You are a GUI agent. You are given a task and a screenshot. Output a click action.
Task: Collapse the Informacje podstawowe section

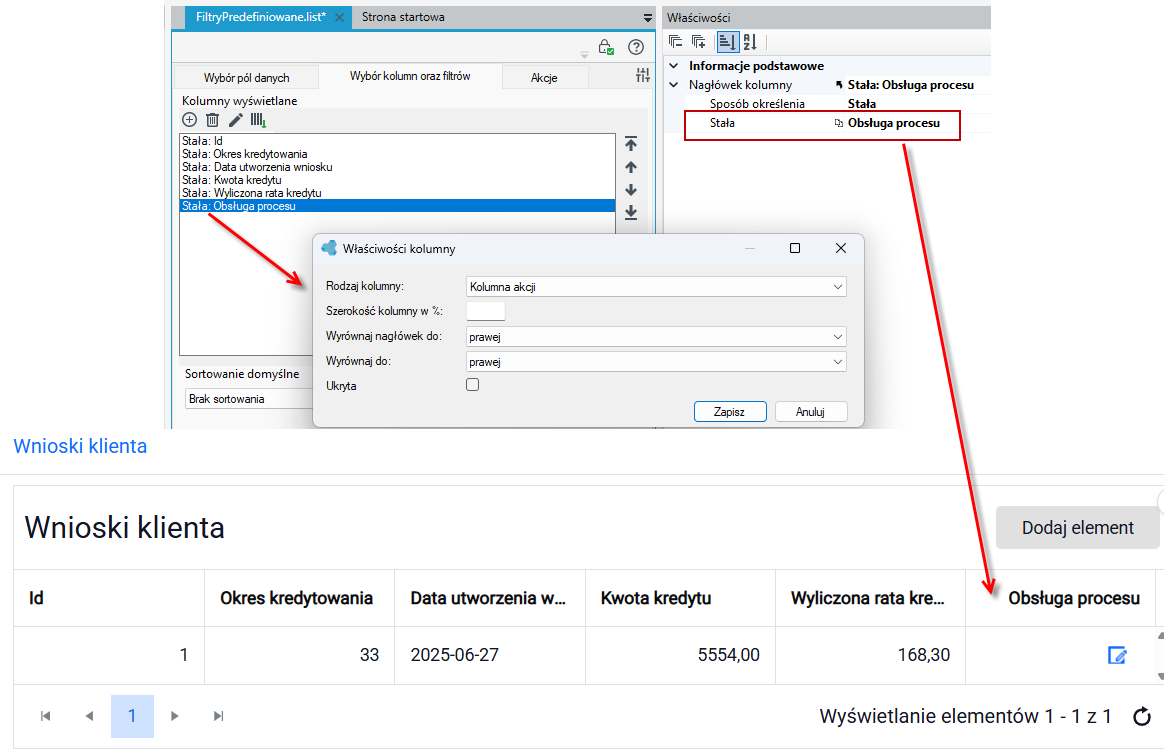coord(674,65)
